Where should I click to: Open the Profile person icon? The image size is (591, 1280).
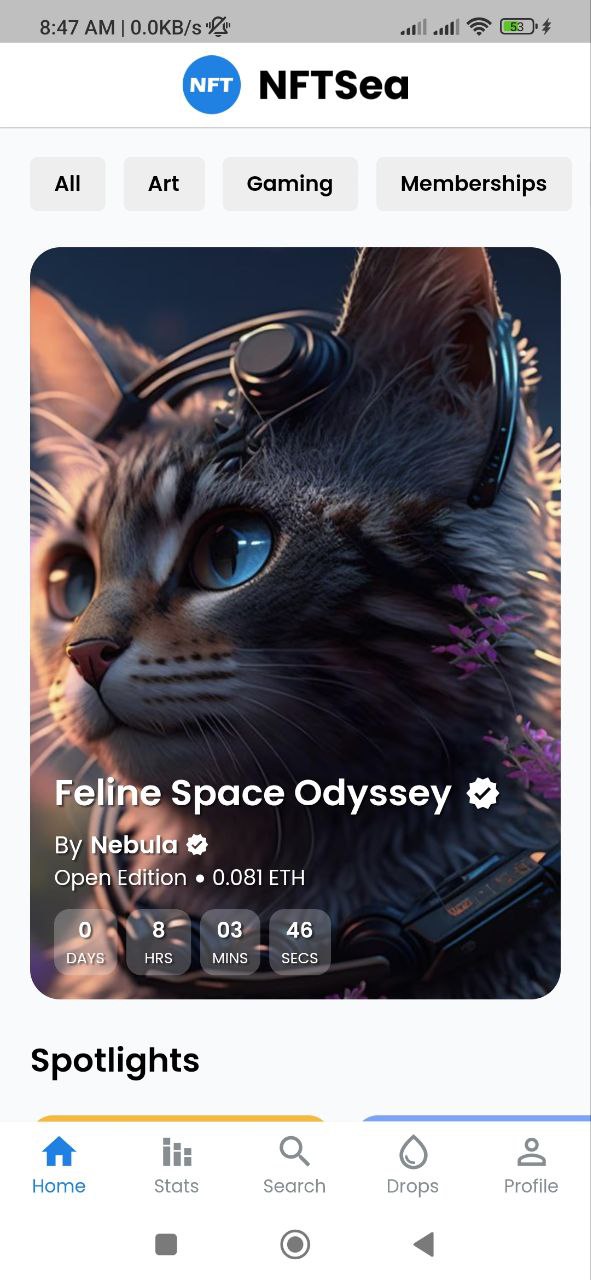(x=531, y=1153)
